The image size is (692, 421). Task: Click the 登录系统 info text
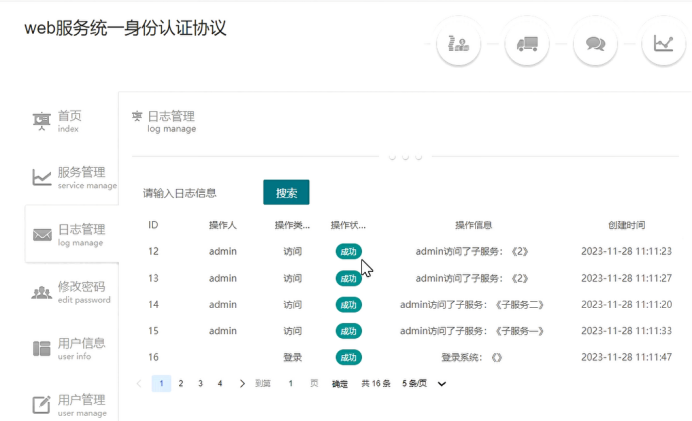coord(472,357)
